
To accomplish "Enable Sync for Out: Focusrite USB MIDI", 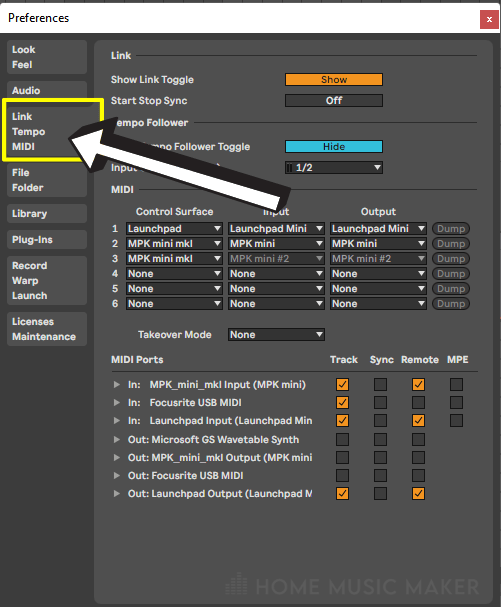I will (380, 475).
